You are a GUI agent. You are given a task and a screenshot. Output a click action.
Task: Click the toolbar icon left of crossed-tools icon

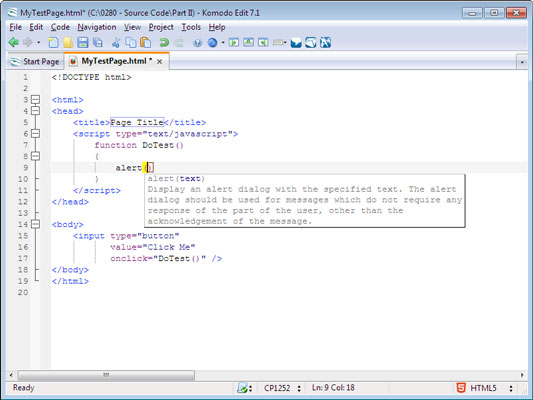[x=311, y=42]
